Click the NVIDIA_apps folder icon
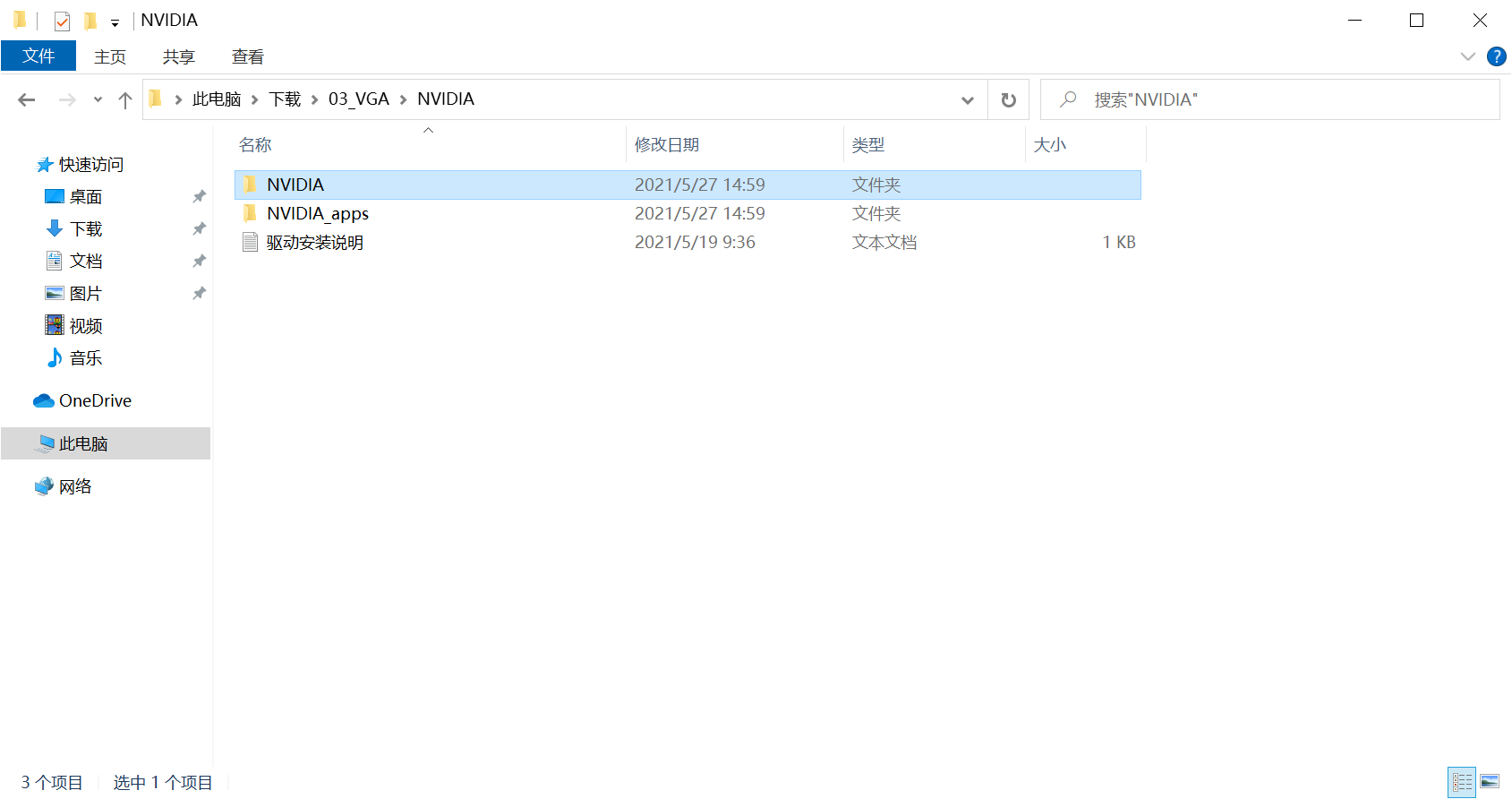 pyautogui.click(x=250, y=213)
